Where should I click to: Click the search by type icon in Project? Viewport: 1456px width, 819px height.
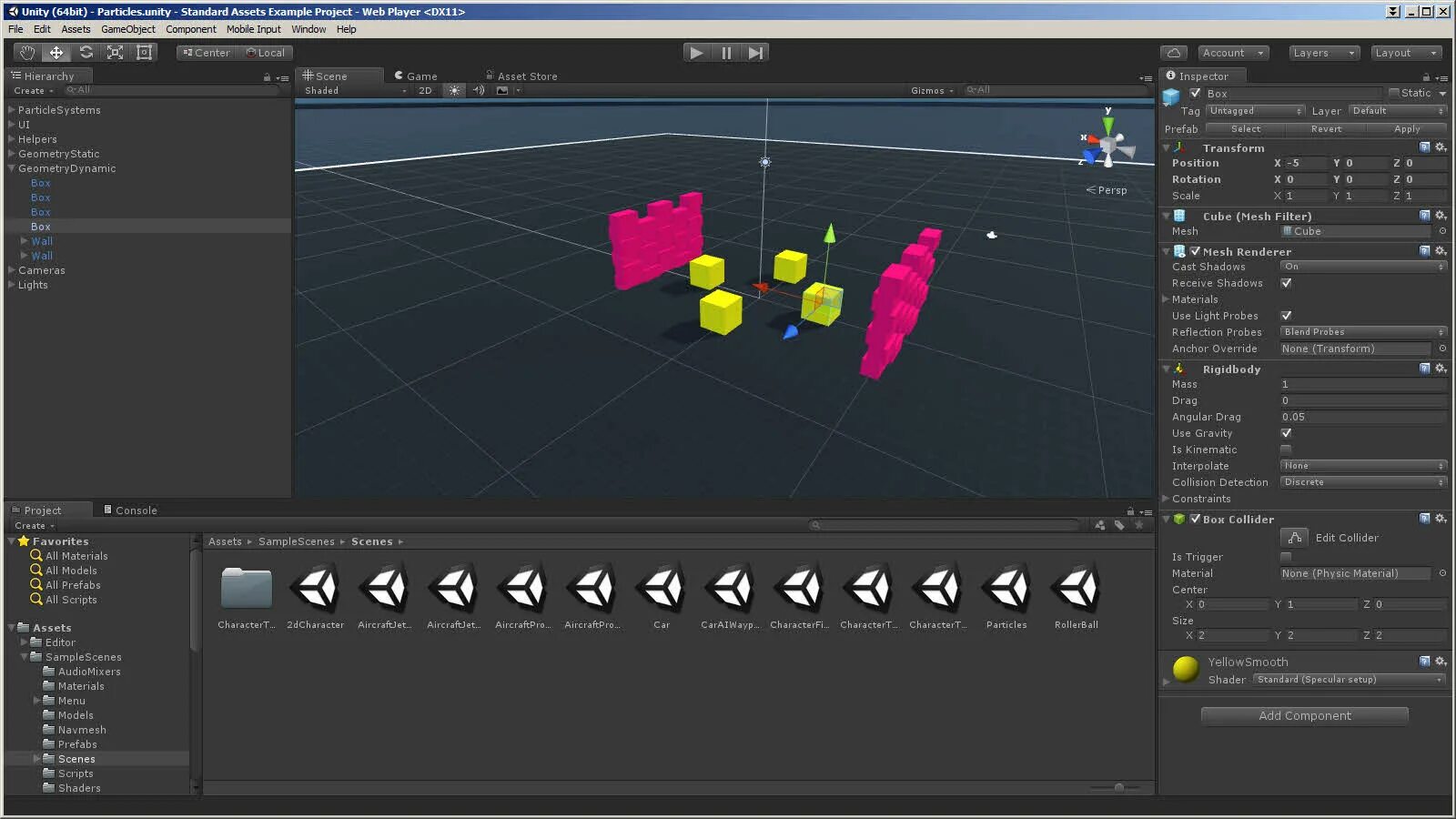click(1100, 525)
